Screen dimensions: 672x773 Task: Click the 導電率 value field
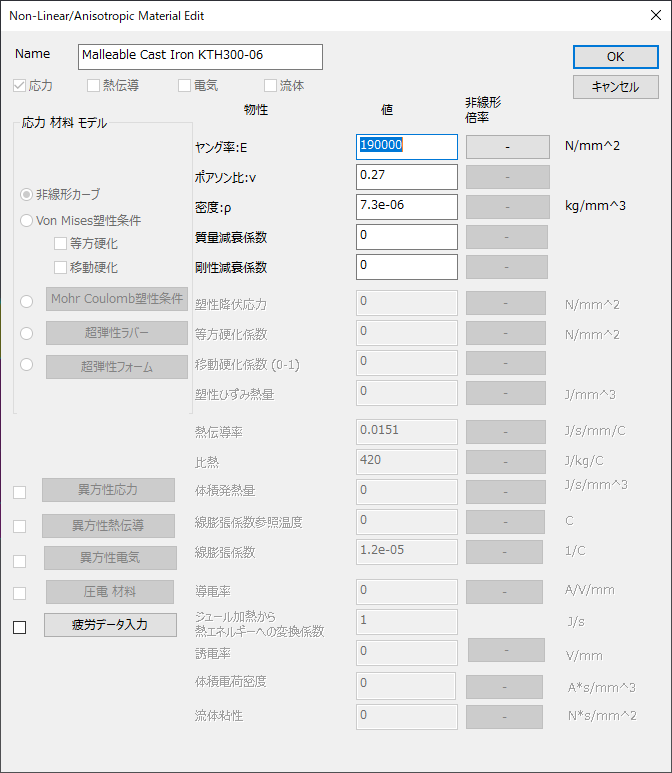point(407,592)
